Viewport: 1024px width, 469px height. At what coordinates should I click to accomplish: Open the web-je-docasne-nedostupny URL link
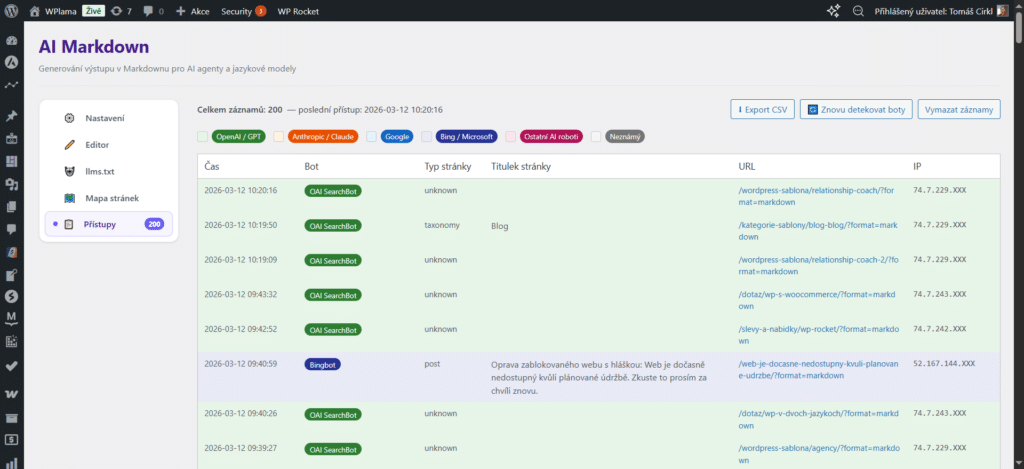click(820, 369)
